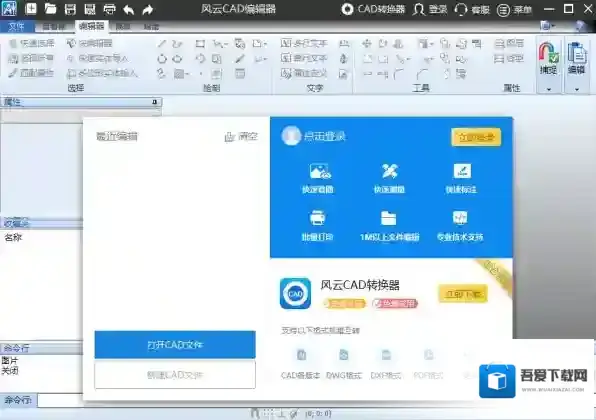Switch to the 查看器 ribbon tab
This screenshot has height=420, width=596.
(54, 27)
